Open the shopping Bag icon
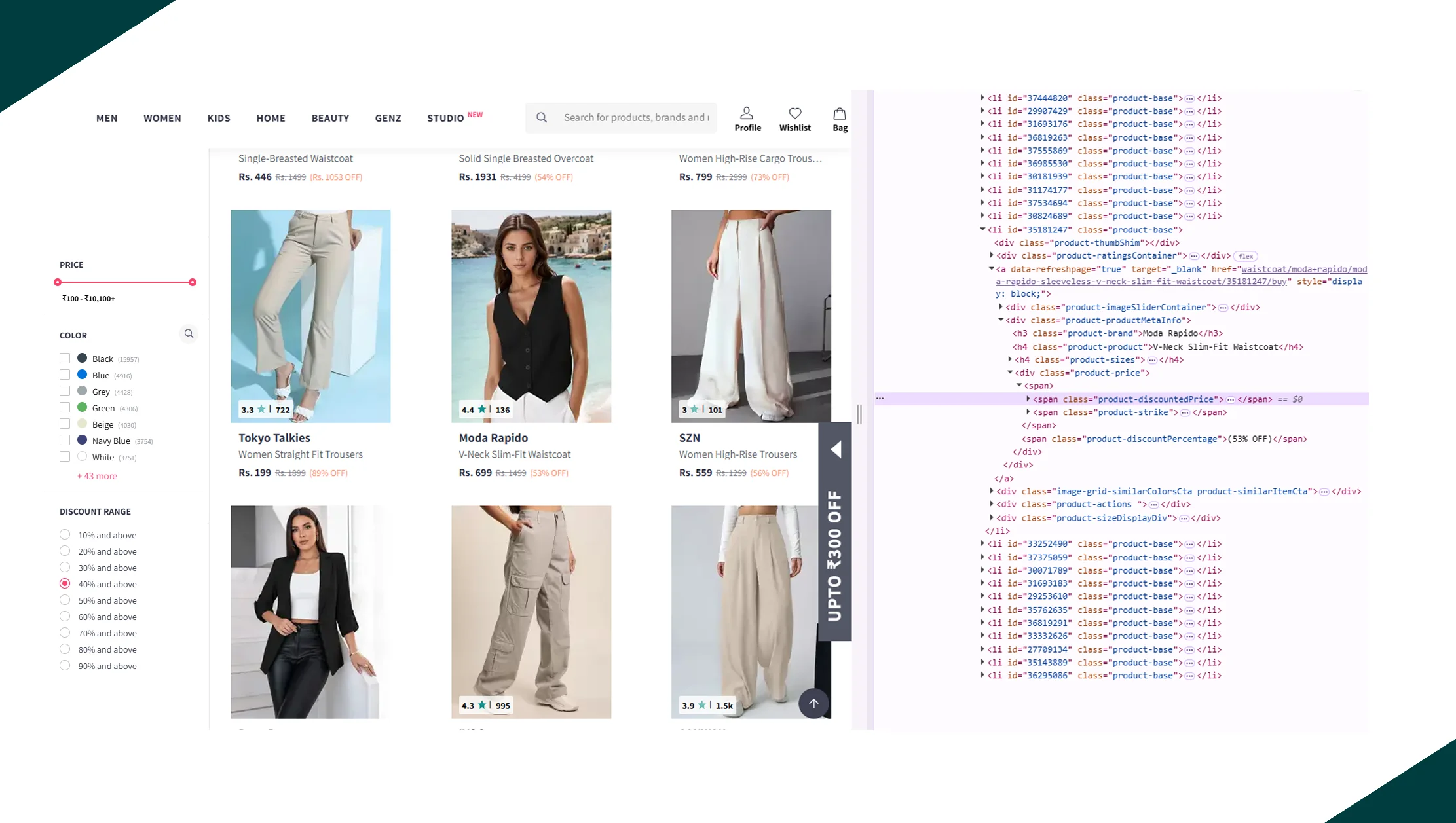This screenshot has width=1456, height=823. tap(840, 113)
